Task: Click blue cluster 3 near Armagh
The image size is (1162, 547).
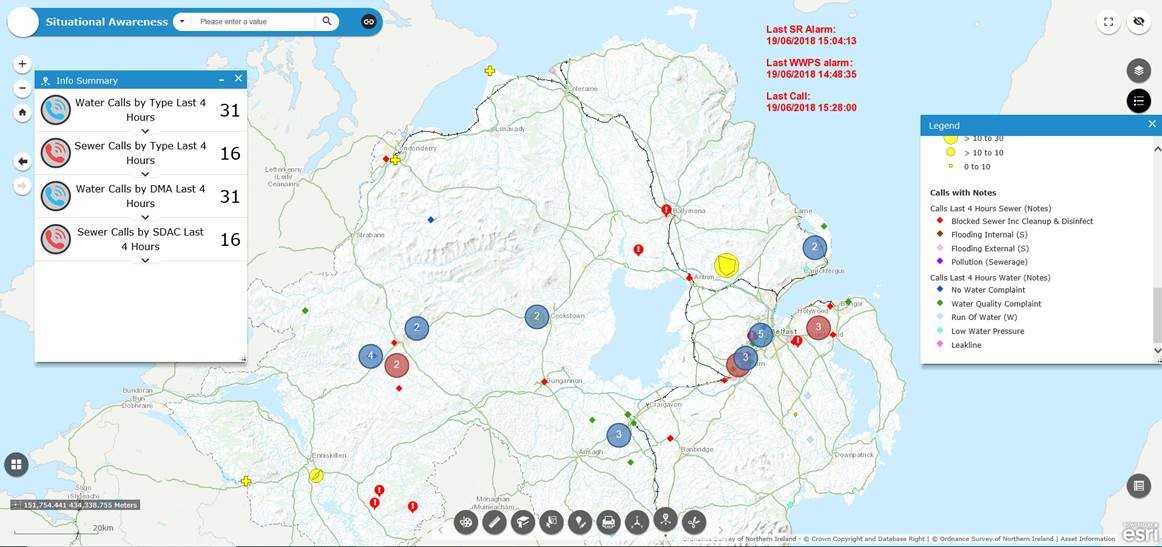Action: 618,434
